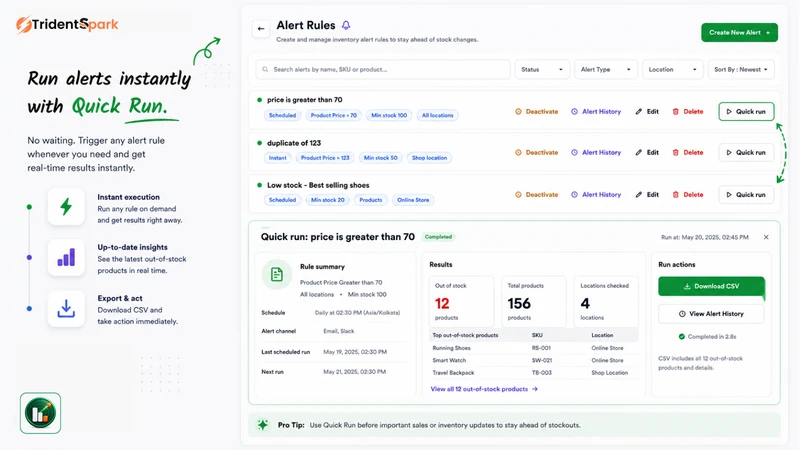Click the 'Product Price = 123' tag
The height and width of the screenshot is (450, 800).
(325, 158)
